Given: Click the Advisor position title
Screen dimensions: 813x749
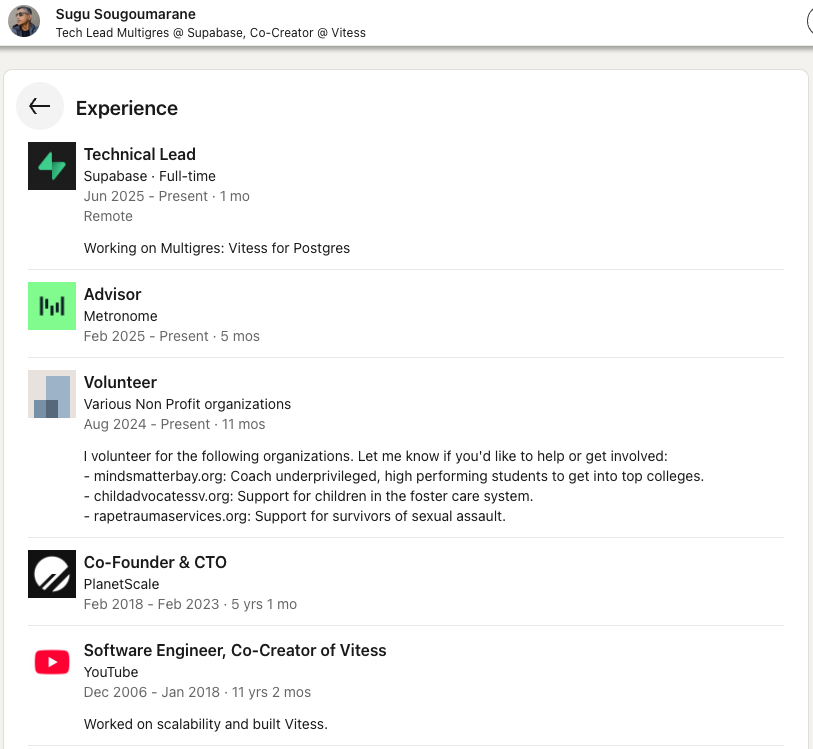Looking at the screenshot, I should tap(113, 294).
